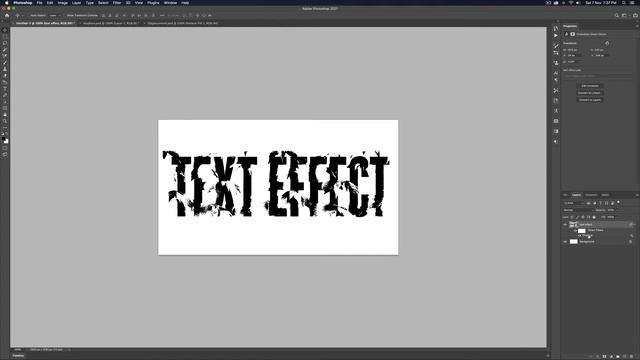Click the Convert to Linked button

tap(590, 93)
